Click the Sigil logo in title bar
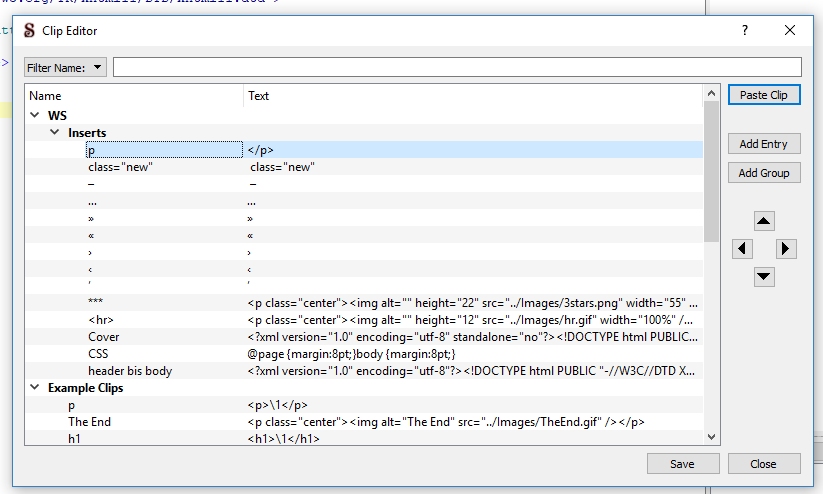This screenshot has height=494, width=823. (29, 31)
